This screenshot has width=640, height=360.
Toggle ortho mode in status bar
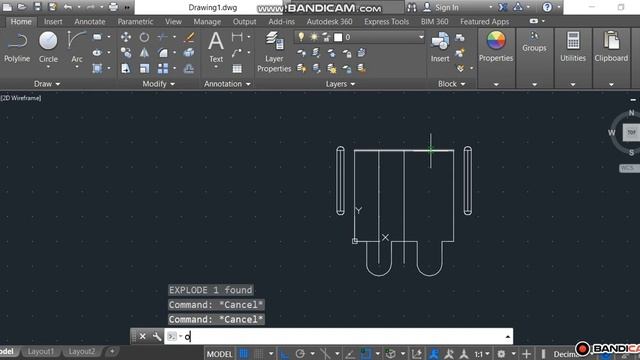pyautogui.click(x=284, y=353)
